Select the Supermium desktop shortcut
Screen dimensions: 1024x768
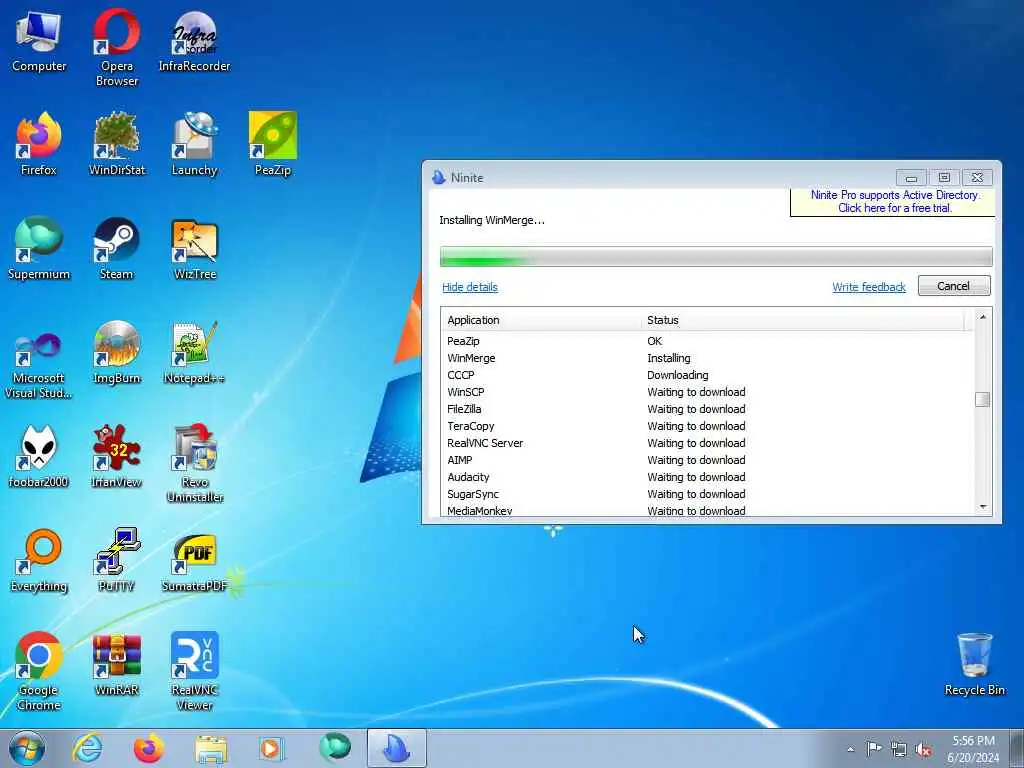pyautogui.click(x=39, y=248)
